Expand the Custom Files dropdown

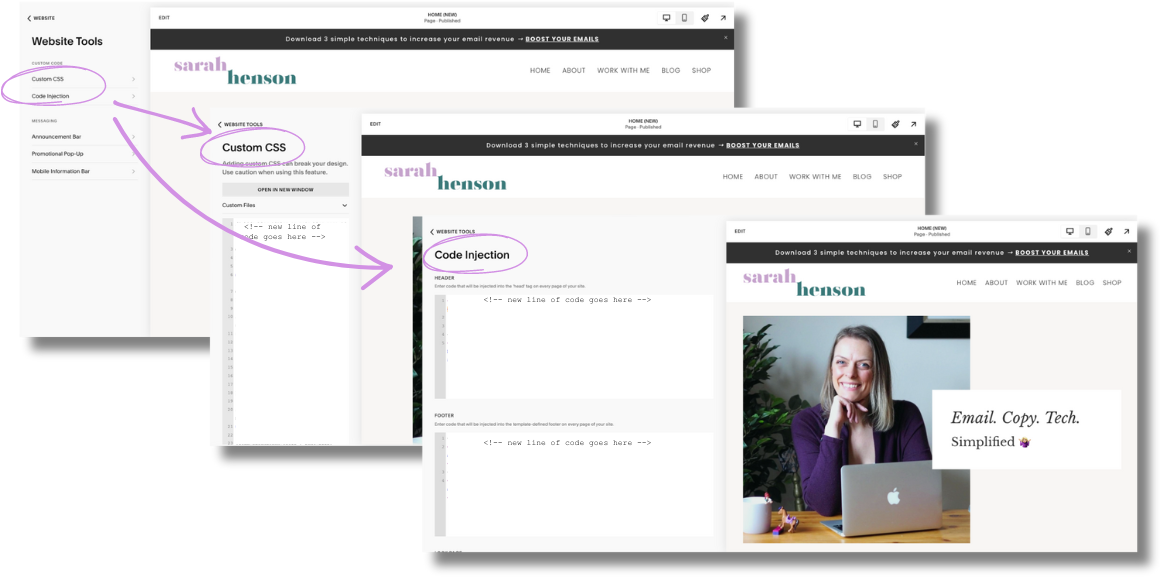pos(285,205)
